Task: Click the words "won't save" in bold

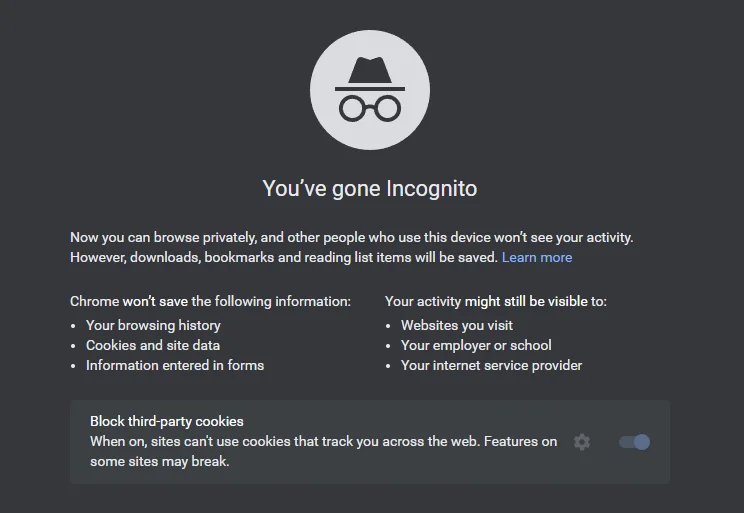Action: 155,301
